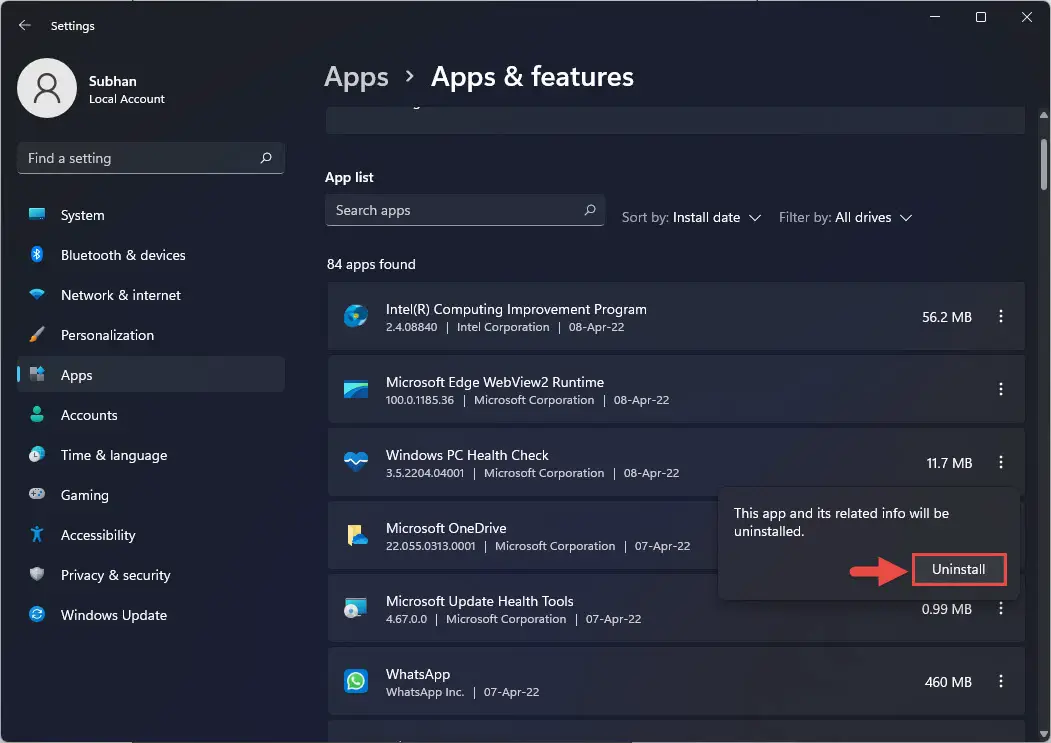Click the user profile avatar icon
The width and height of the screenshot is (1051, 743).
47,88
